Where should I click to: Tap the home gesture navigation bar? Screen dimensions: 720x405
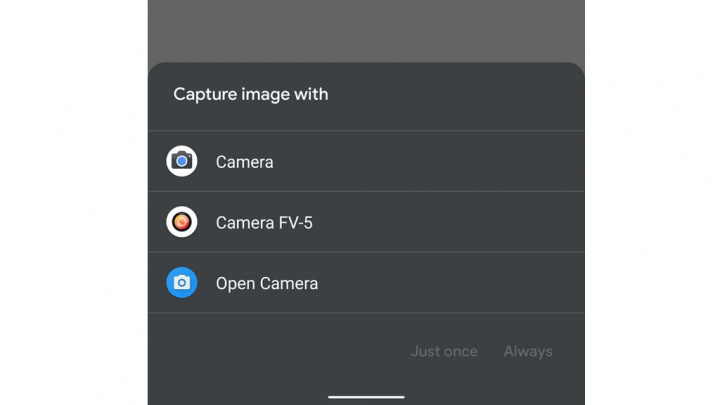point(366,397)
